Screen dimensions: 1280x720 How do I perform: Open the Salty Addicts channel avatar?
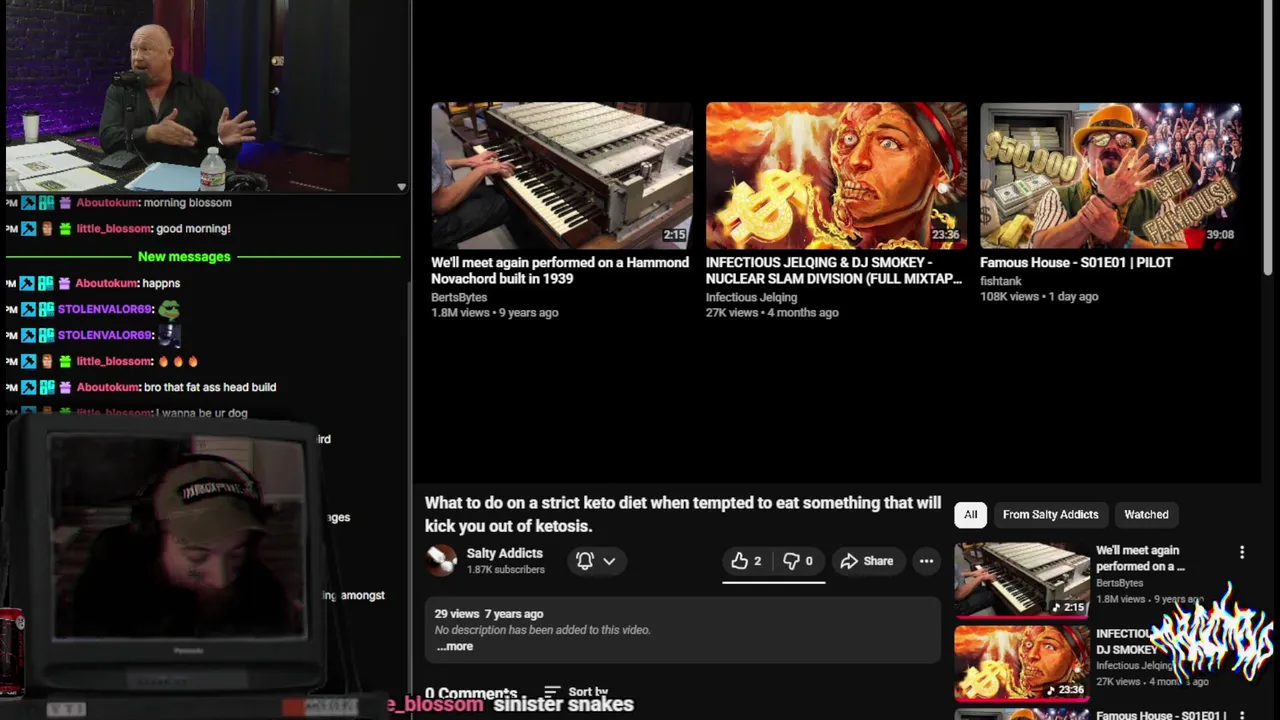pyautogui.click(x=441, y=561)
